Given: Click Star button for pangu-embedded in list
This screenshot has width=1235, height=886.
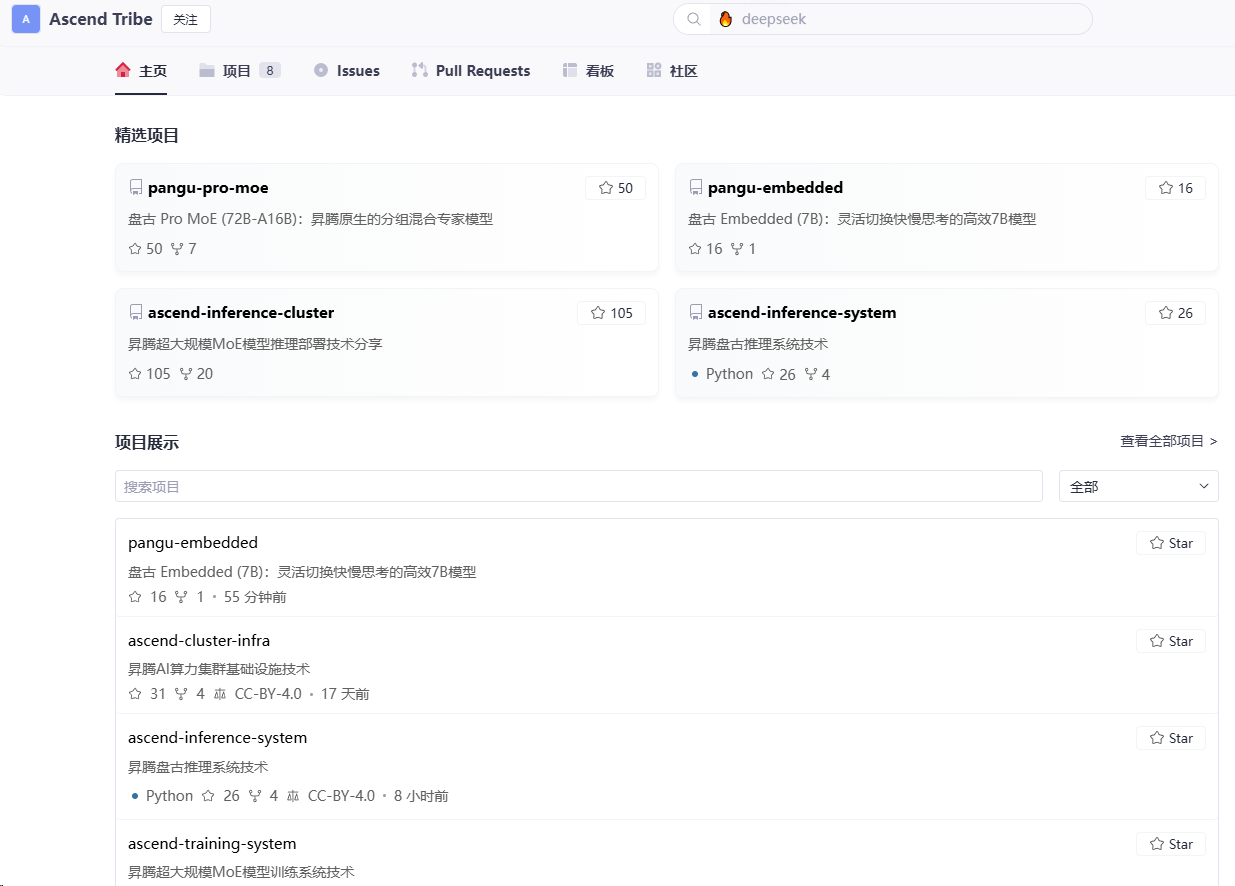Looking at the screenshot, I should coord(1171,543).
